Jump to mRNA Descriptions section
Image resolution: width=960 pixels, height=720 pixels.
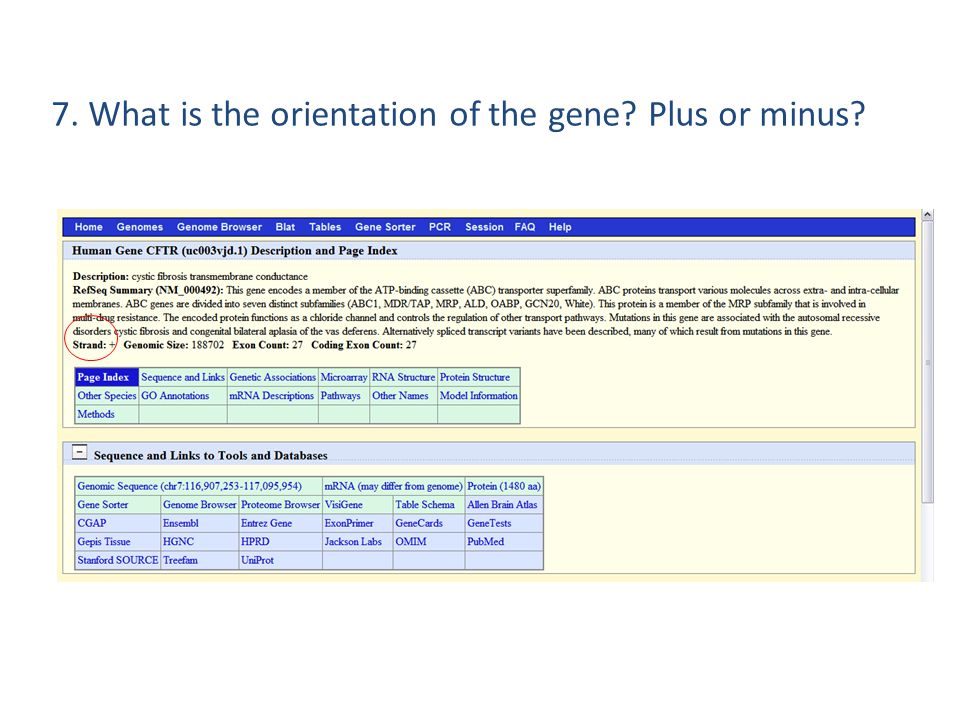[x=271, y=396]
